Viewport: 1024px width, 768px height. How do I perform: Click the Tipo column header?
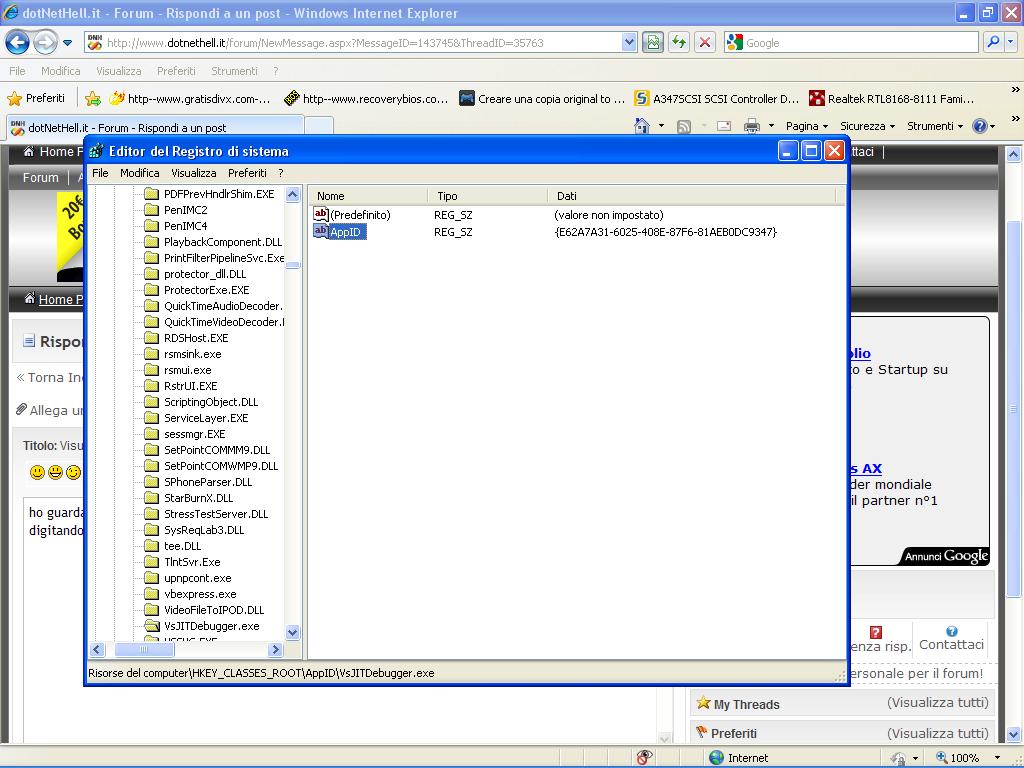click(488, 196)
